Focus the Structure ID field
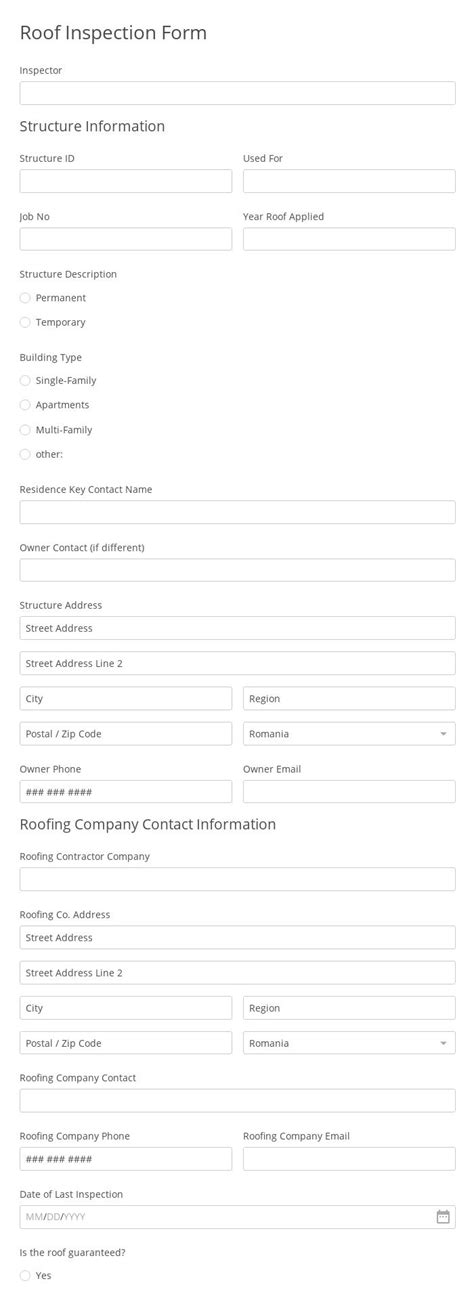Screen dimensions: 474x1300 point(126,181)
